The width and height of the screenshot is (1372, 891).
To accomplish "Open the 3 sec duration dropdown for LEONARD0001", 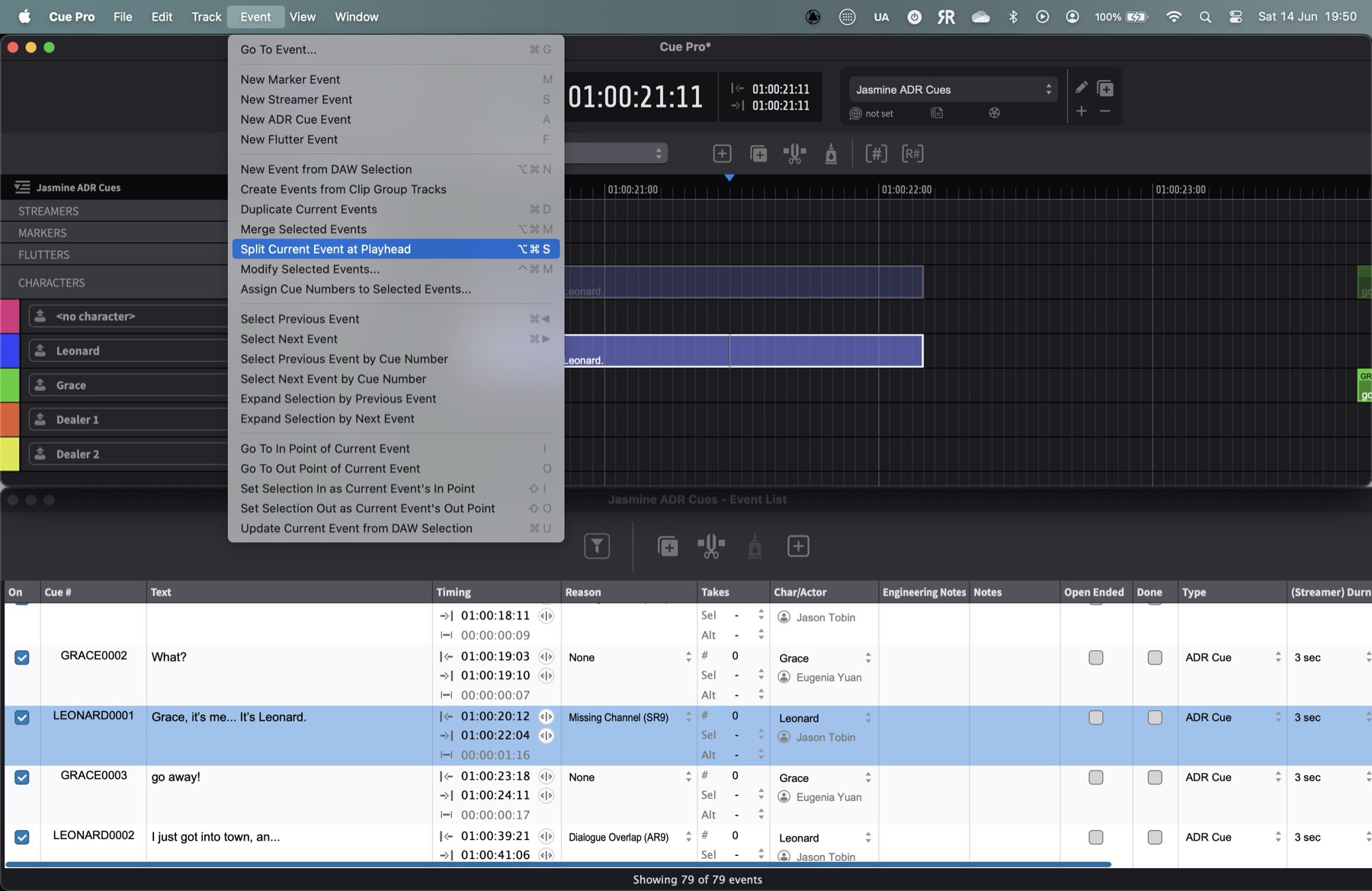I will coord(1331,717).
